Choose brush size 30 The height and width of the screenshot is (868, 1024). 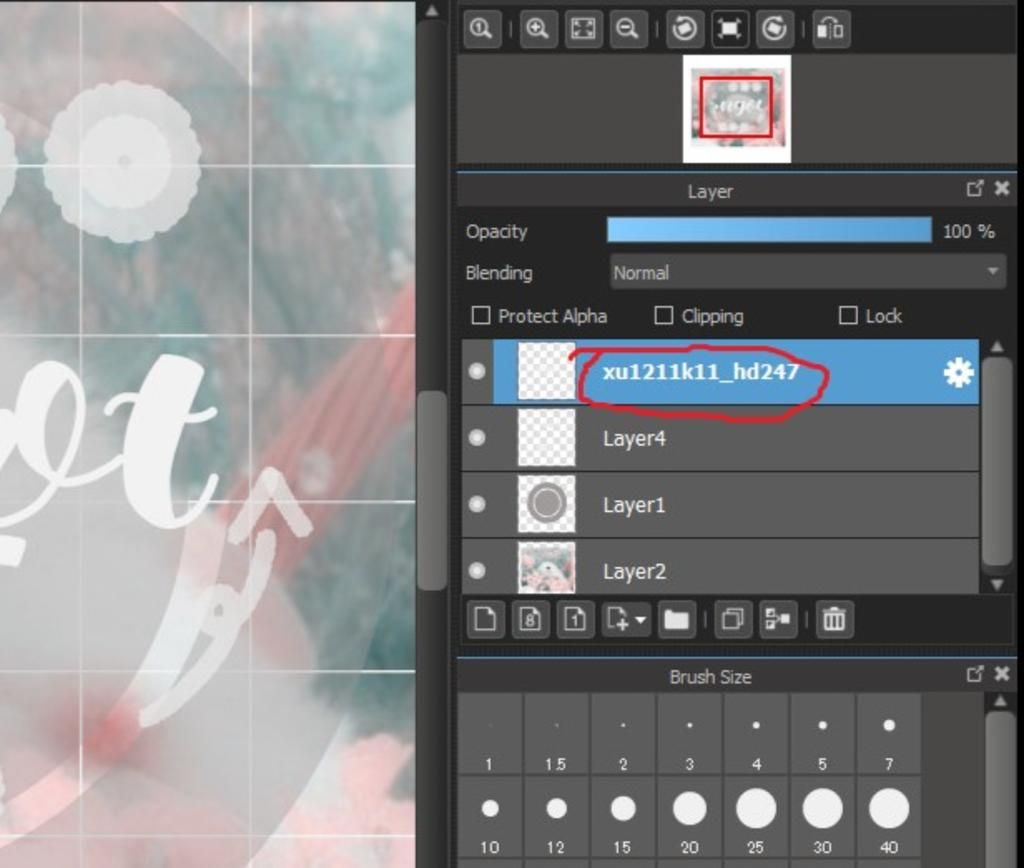click(x=823, y=818)
